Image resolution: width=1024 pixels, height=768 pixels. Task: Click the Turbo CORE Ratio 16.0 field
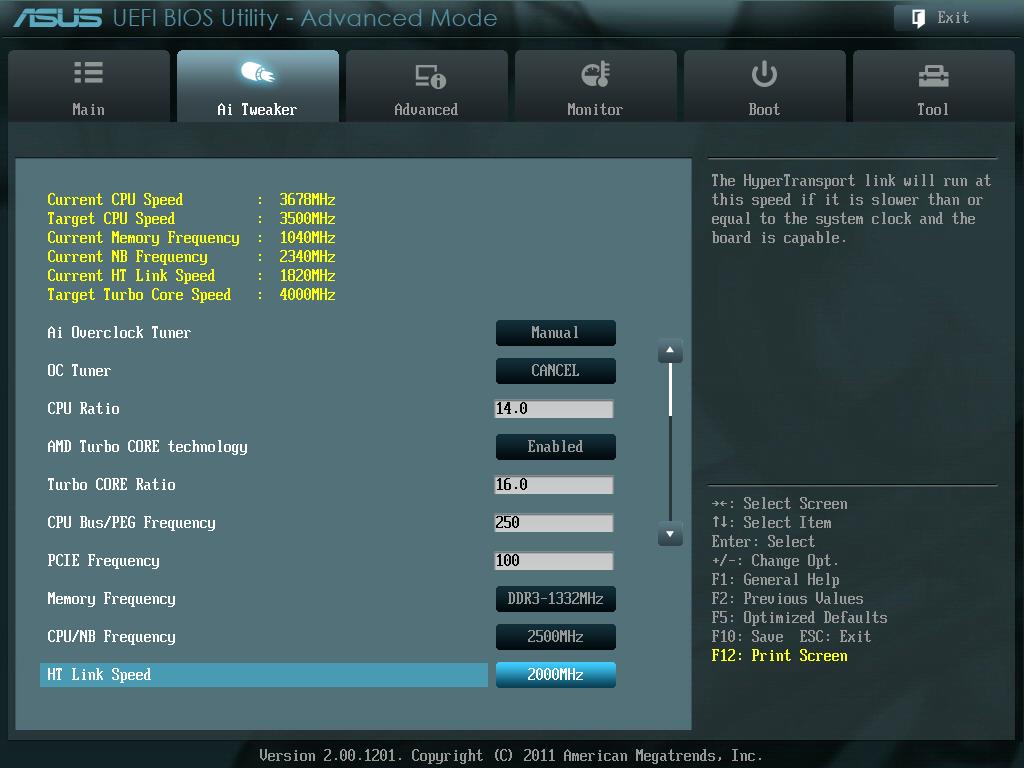point(554,485)
